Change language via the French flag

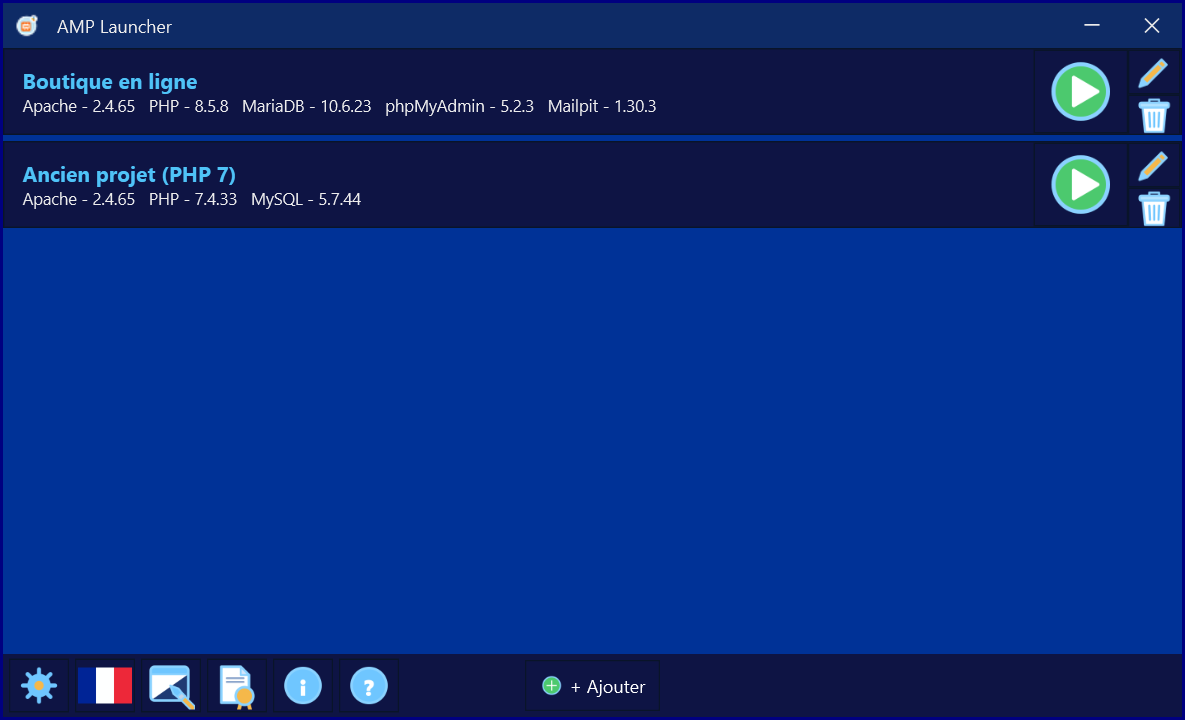click(105, 686)
